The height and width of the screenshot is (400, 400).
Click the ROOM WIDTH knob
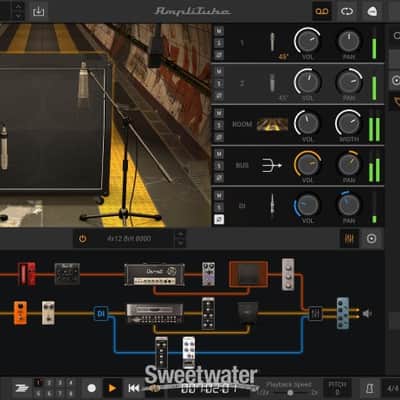click(348, 123)
